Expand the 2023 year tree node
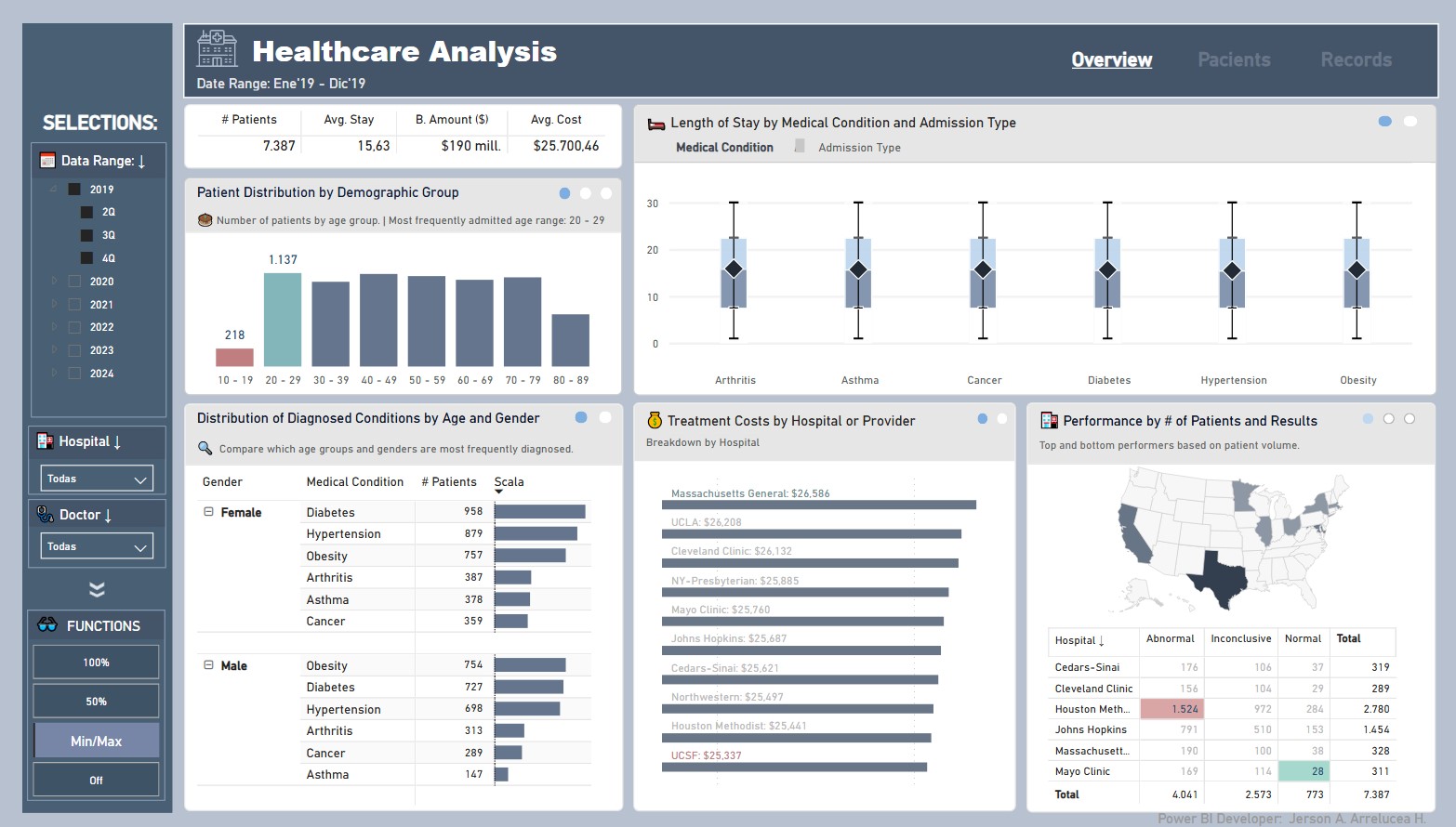 tap(54, 350)
